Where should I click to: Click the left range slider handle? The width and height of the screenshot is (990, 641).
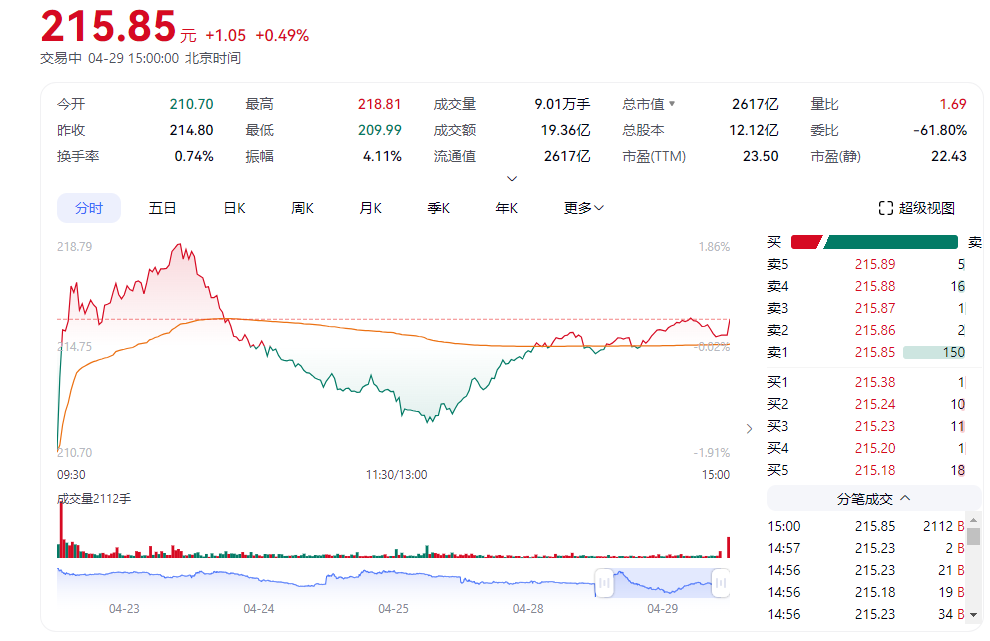604,582
